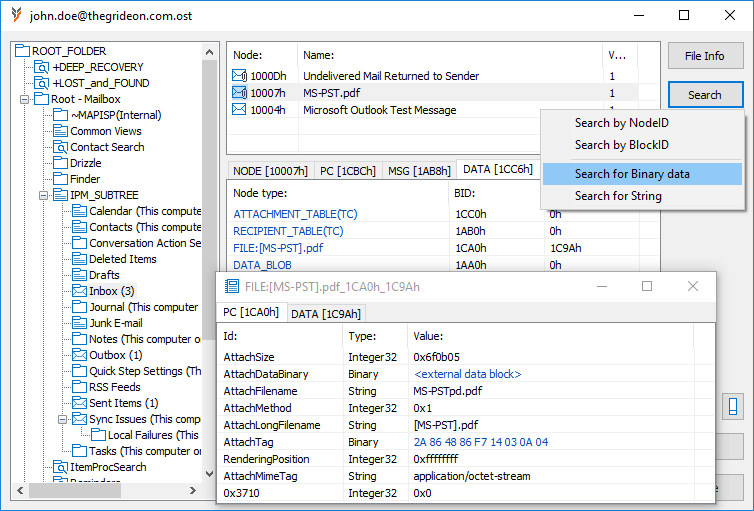
Task: Collapse the IPM_SUBTREE tree node
Action: coord(42,195)
